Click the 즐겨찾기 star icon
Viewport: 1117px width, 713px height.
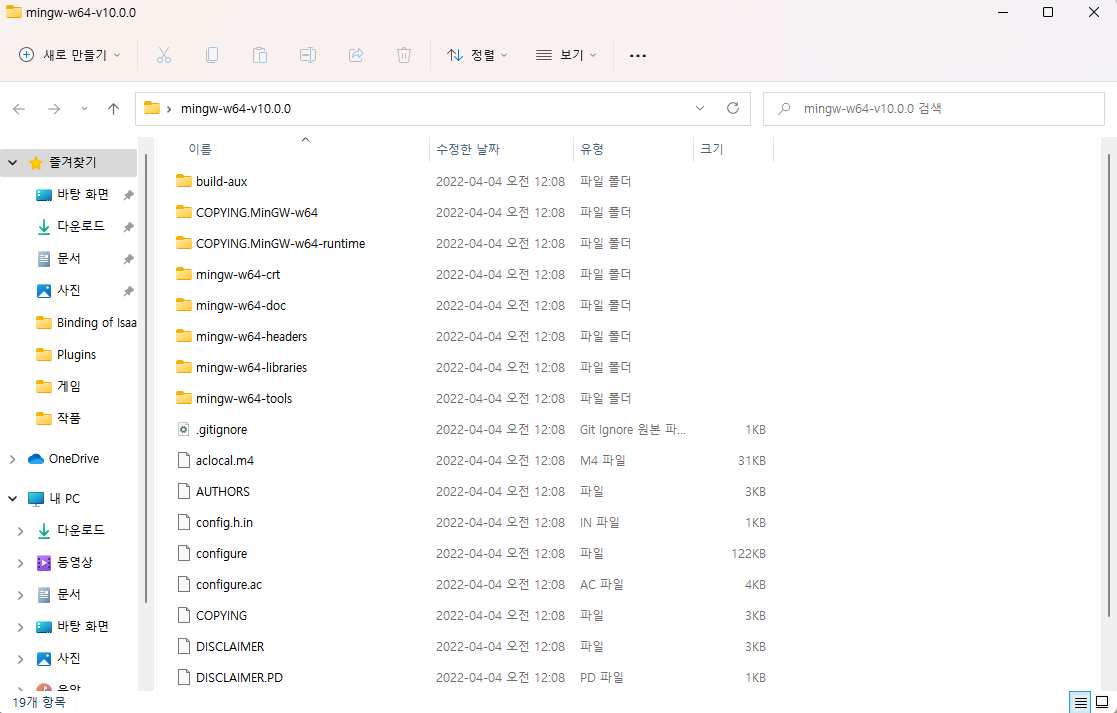36,163
